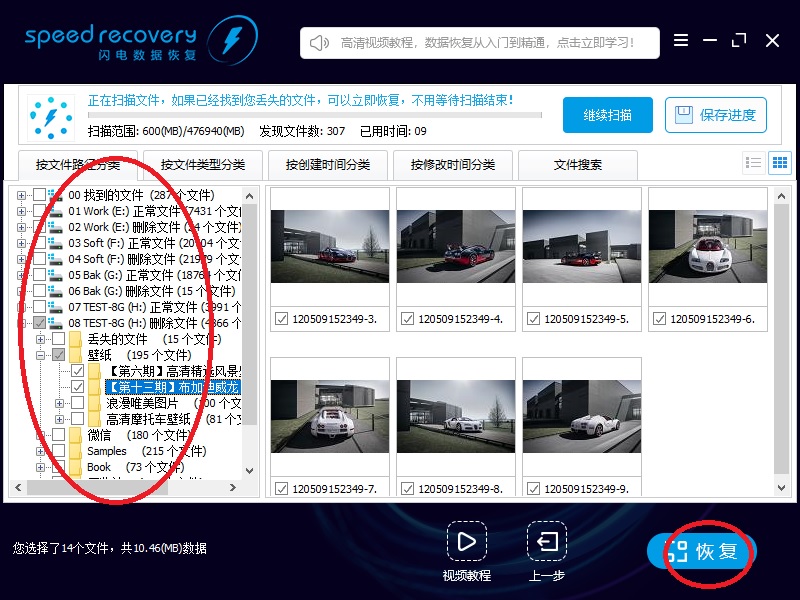Image resolution: width=800 pixels, height=600 pixels.
Task: Toggle the 【第六期】高清精选风景 checkbox
Action: (x=78, y=371)
